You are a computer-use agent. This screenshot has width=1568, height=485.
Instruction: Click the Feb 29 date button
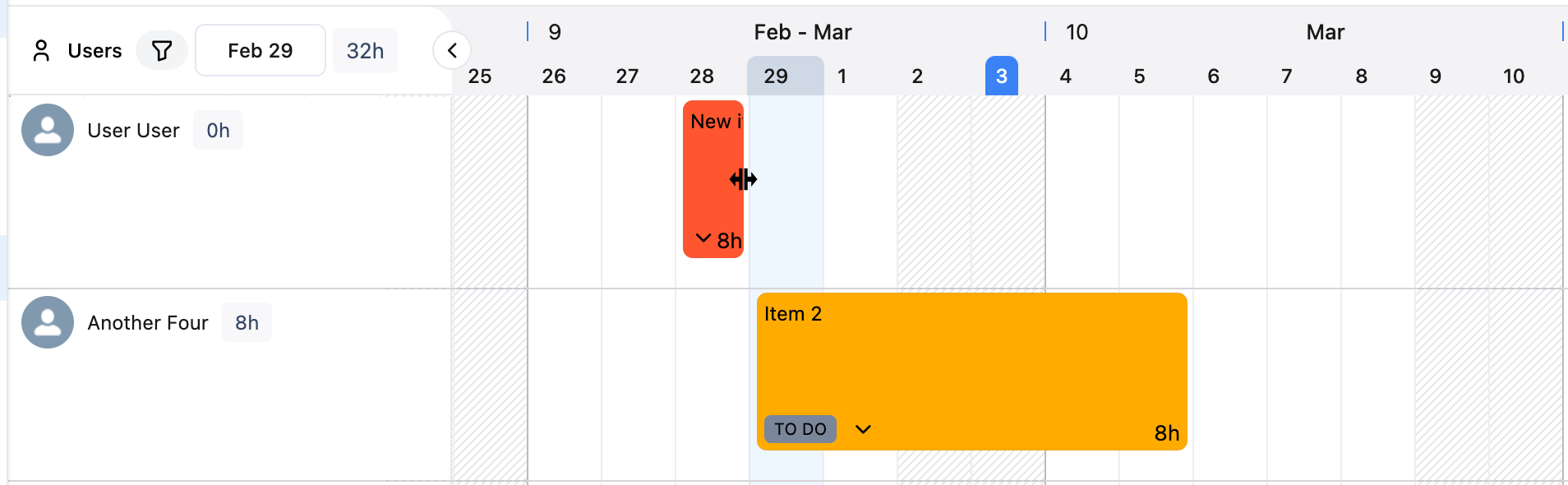point(260,51)
